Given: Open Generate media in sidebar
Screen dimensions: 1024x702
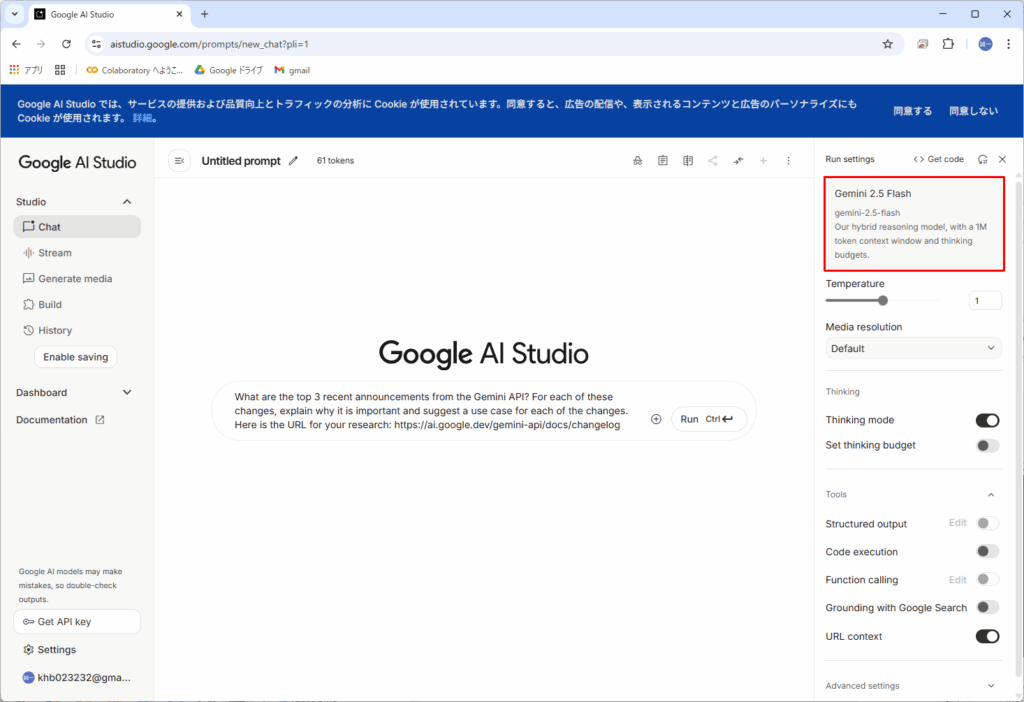Looking at the screenshot, I should point(77,279).
